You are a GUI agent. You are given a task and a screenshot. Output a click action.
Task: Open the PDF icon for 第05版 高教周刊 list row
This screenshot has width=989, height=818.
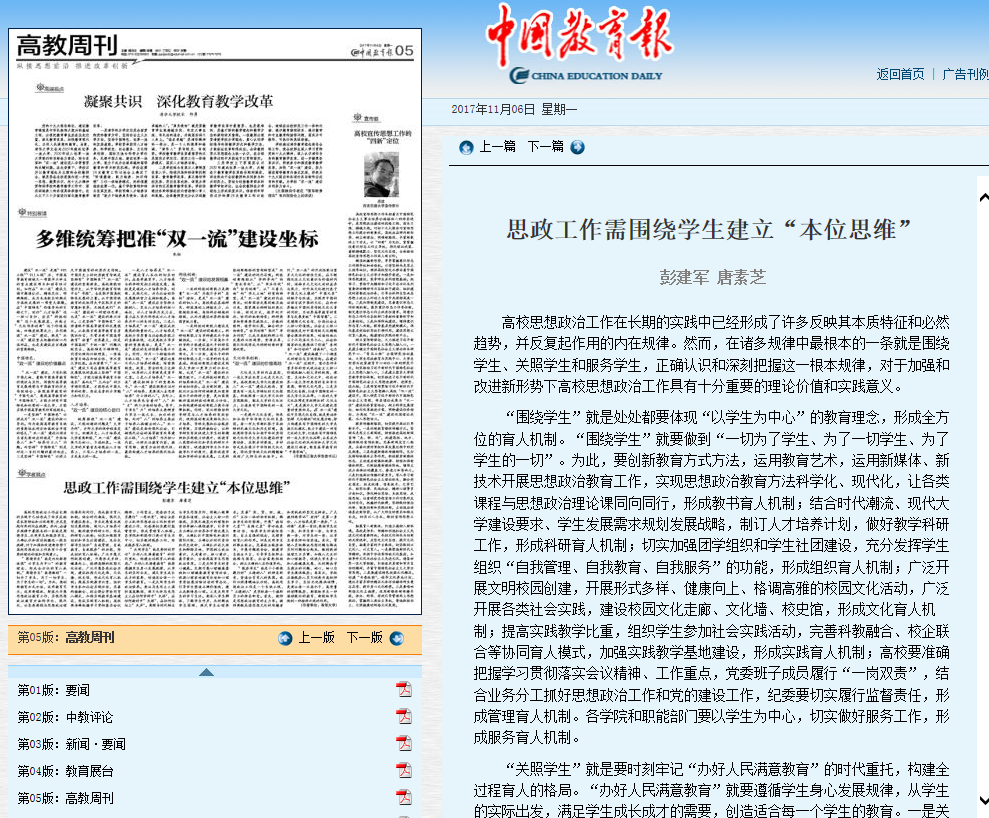pos(404,797)
